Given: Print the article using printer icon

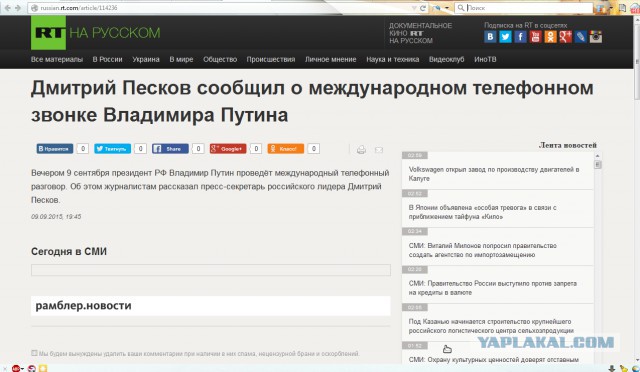Looking at the screenshot, I should tap(361, 150).
